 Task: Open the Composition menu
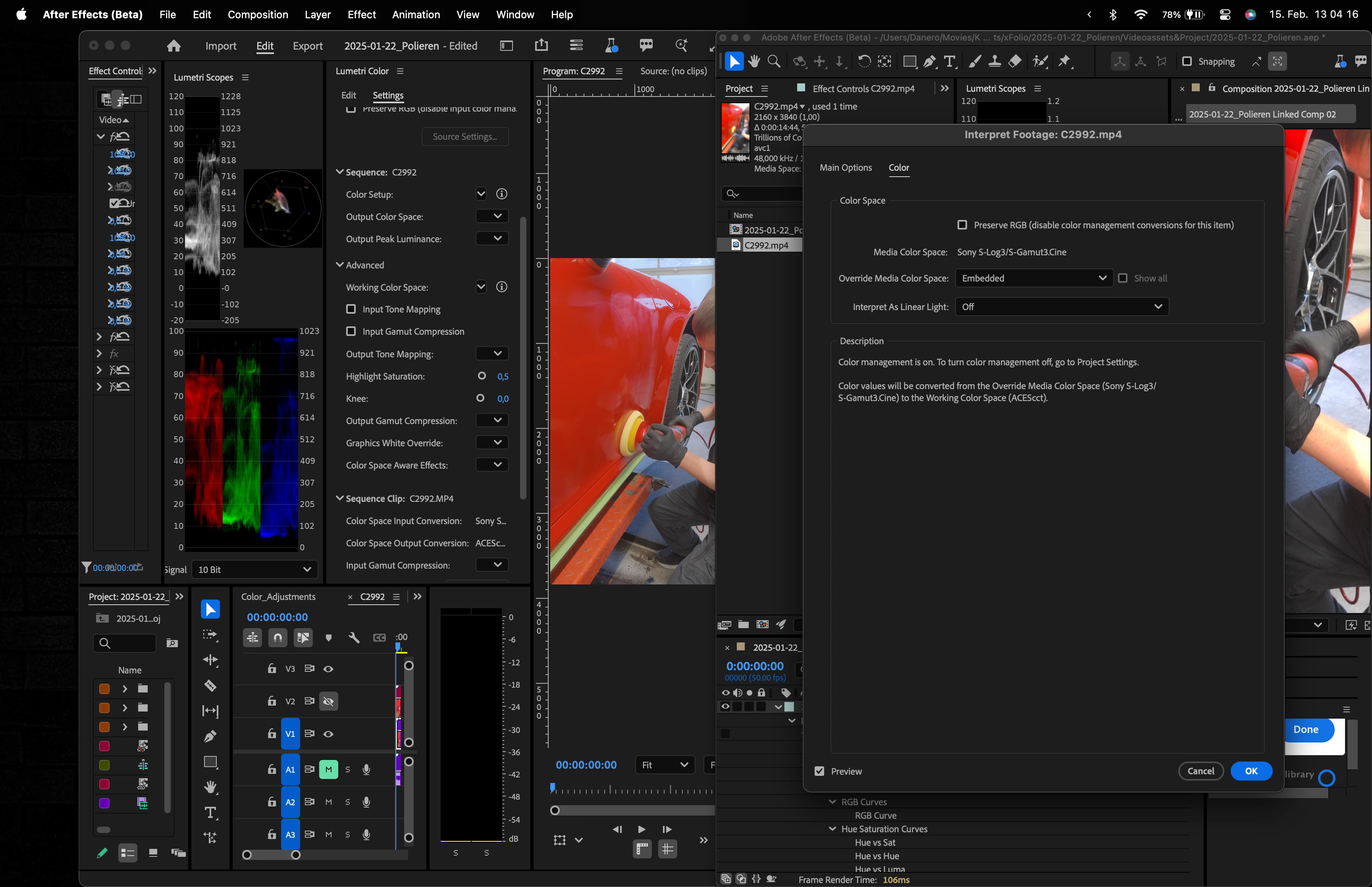(257, 14)
